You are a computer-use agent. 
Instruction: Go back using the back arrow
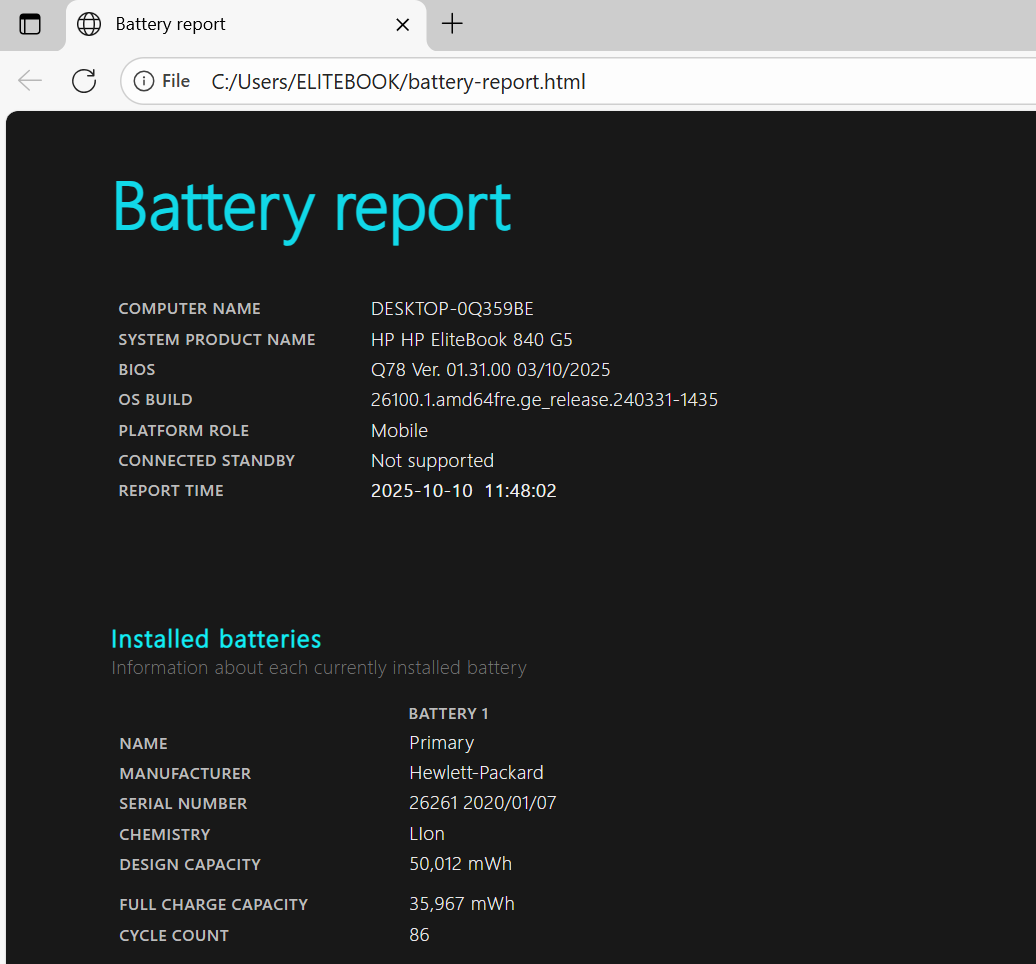point(30,81)
